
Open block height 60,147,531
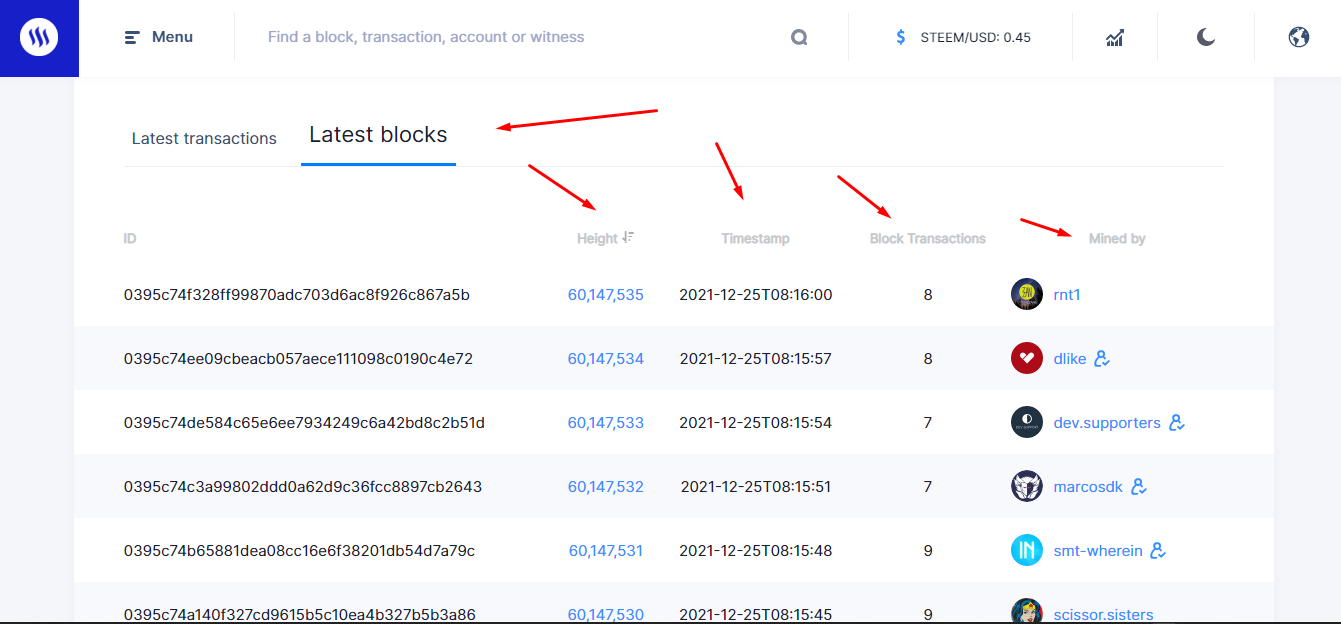coord(606,551)
